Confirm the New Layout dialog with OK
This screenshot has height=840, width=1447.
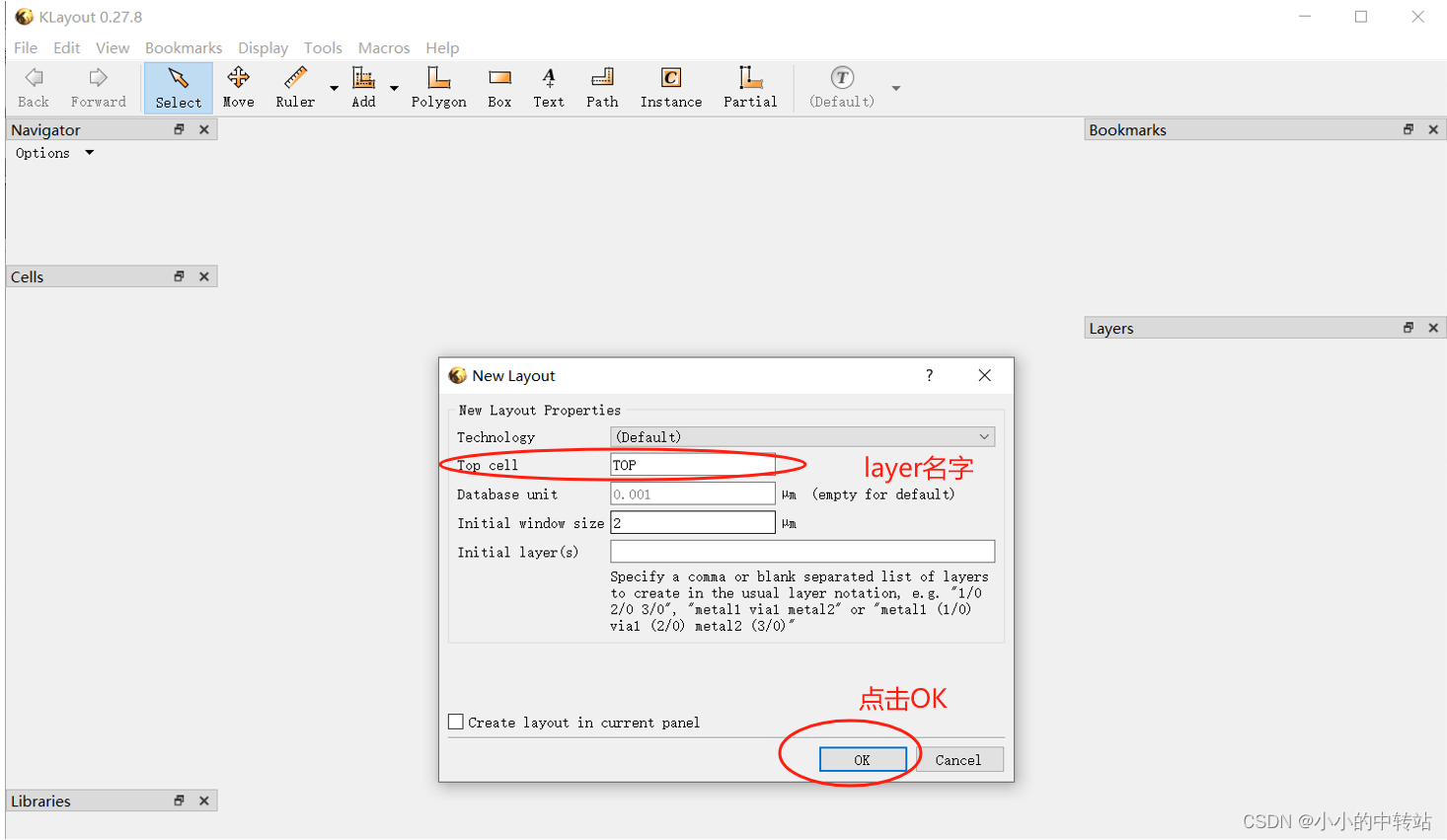pos(863,759)
